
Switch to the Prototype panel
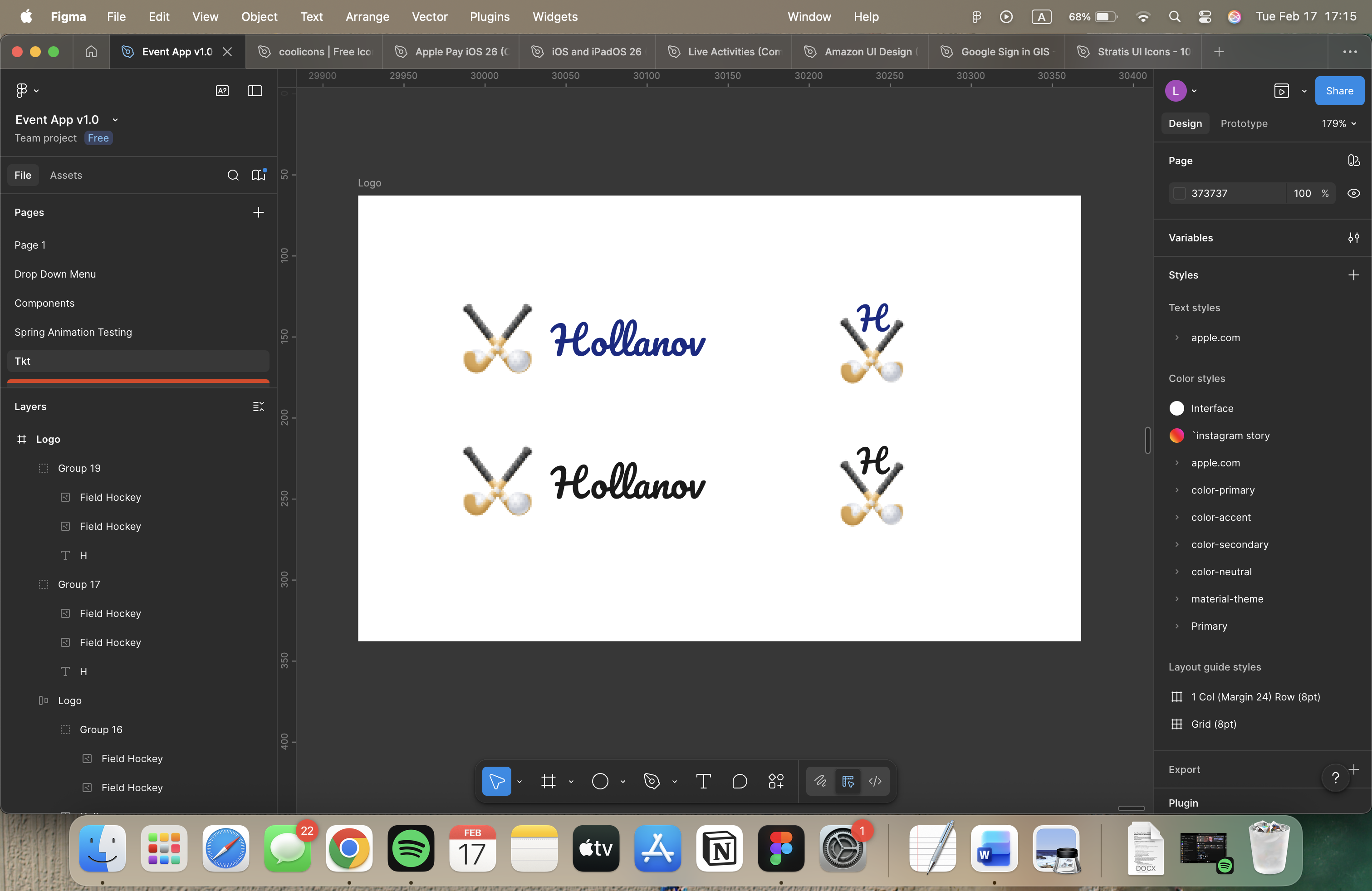(1244, 124)
